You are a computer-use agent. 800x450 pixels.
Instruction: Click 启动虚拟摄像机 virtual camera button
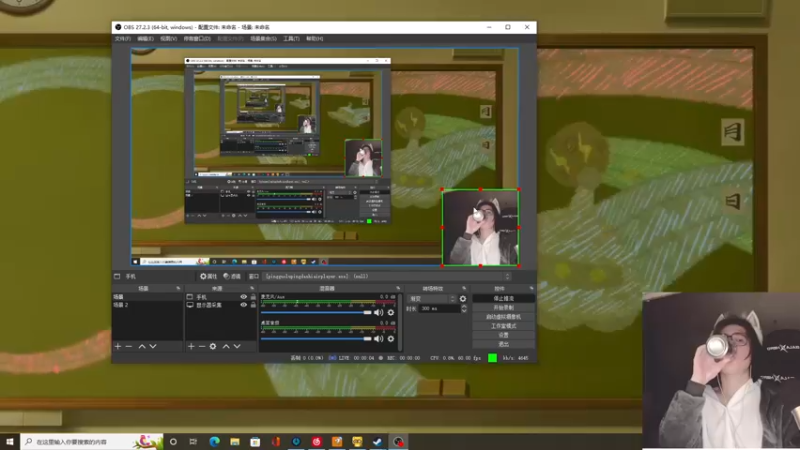point(504,317)
